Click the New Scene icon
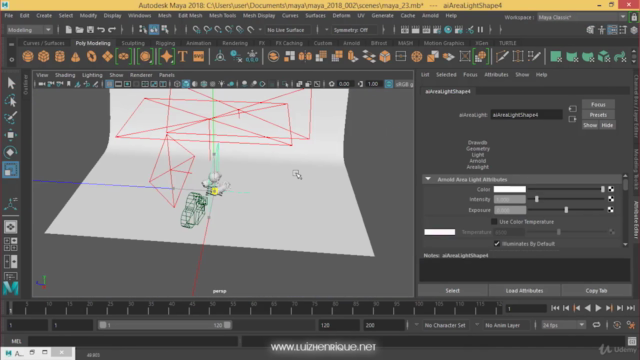This screenshot has height=360, width=640. (x=69, y=30)
